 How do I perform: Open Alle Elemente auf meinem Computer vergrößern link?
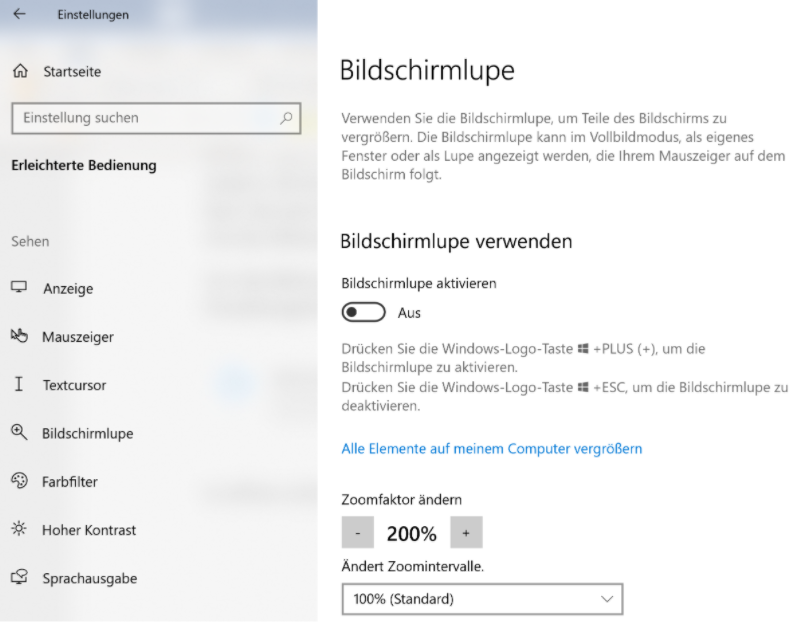click(x=491, y=448)
